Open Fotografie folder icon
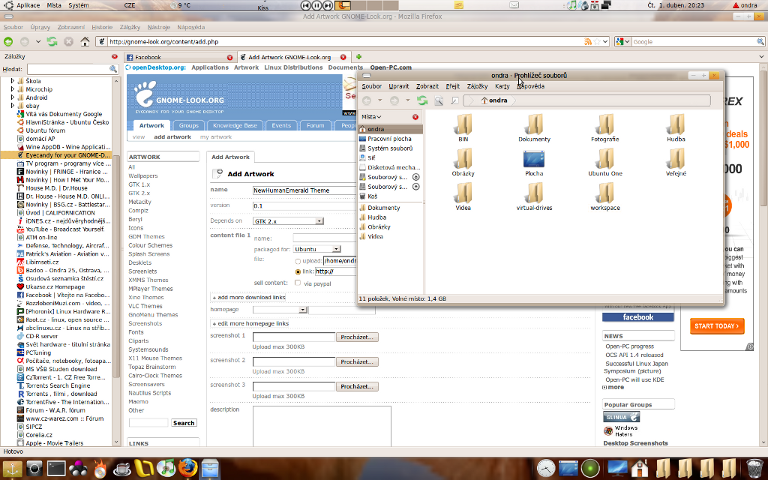768x480 pixels. point(605,127)
